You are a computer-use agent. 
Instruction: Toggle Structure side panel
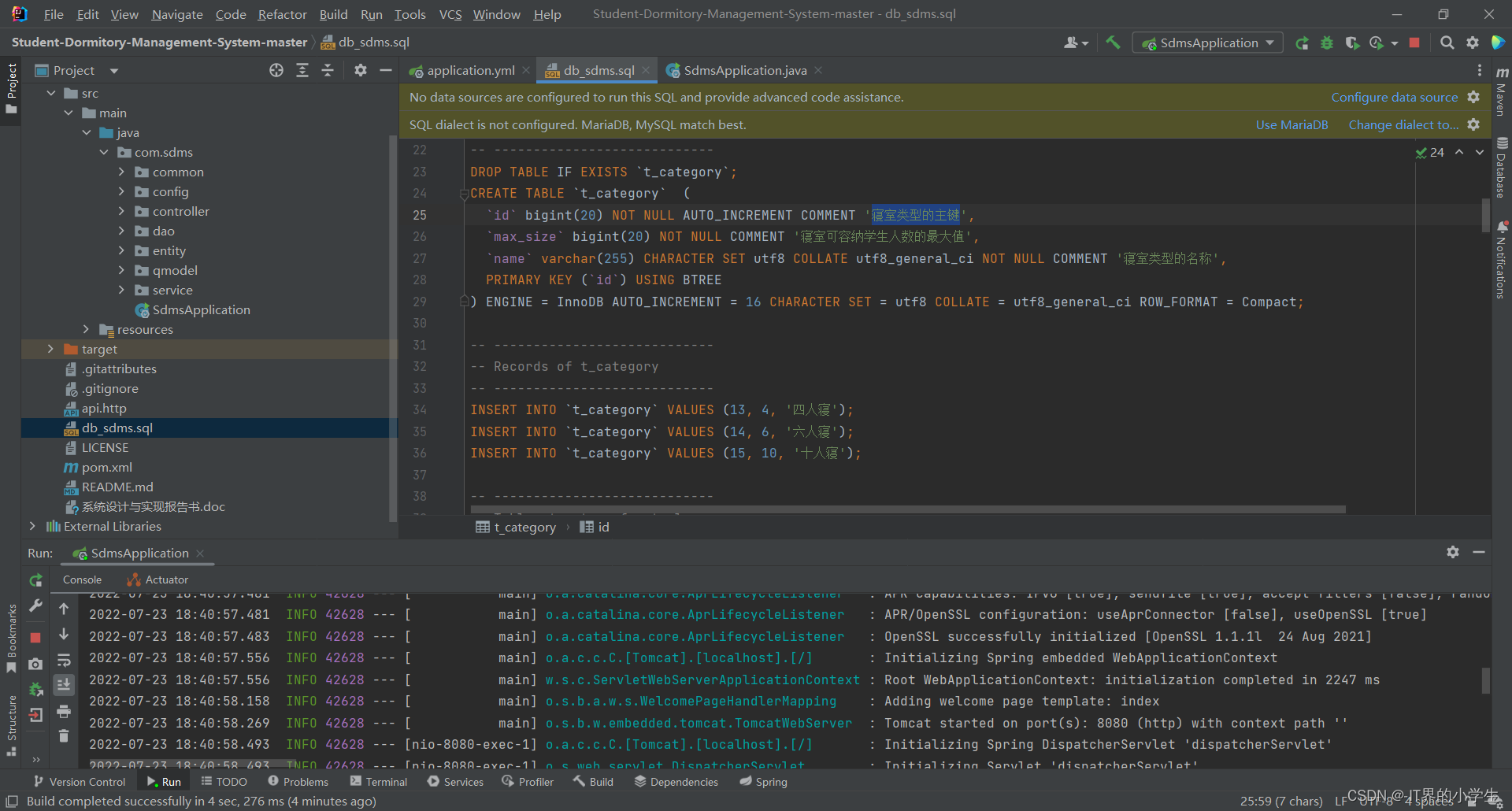[x=11, y=726]
